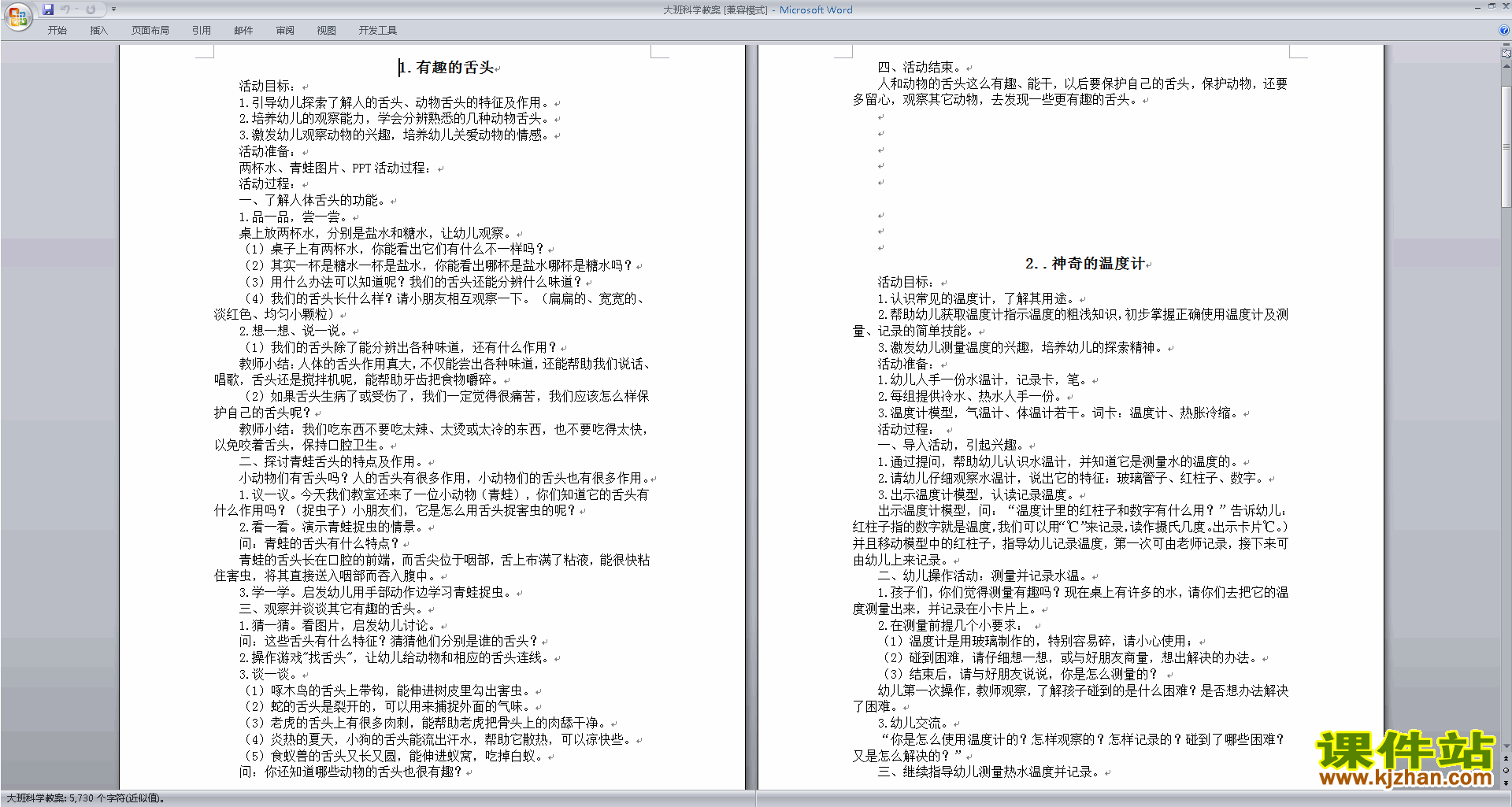
Task: Open Microsoft Word help
Action: pyautogui.click(x=1504, y=31)
